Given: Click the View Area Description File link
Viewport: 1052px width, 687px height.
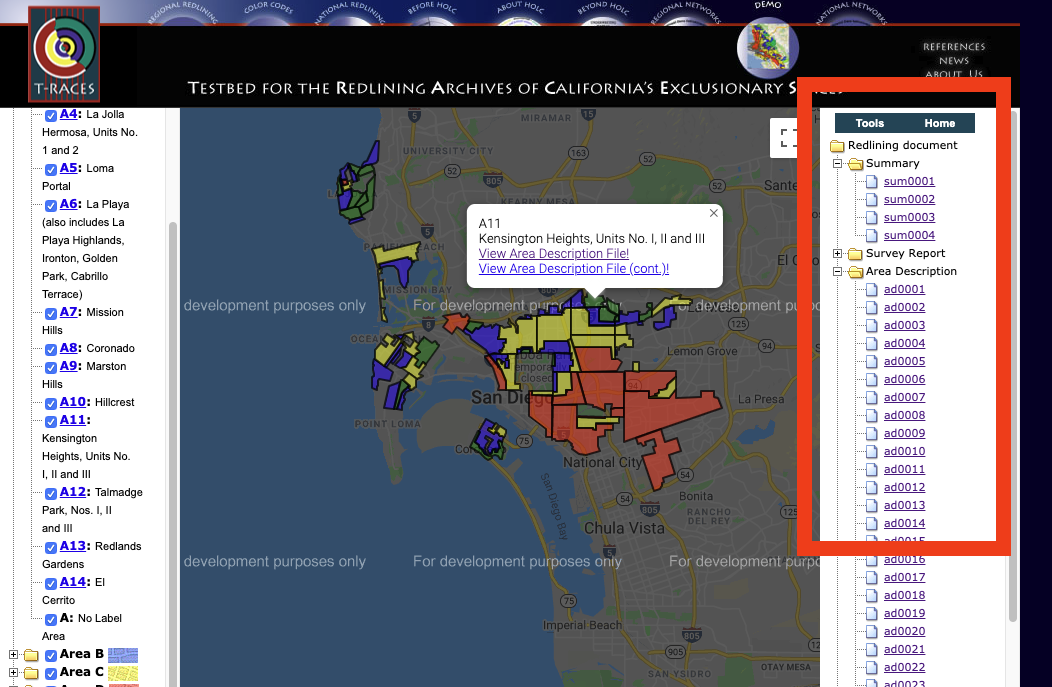Looking at the screenshot, I should (x=554, y=254).
